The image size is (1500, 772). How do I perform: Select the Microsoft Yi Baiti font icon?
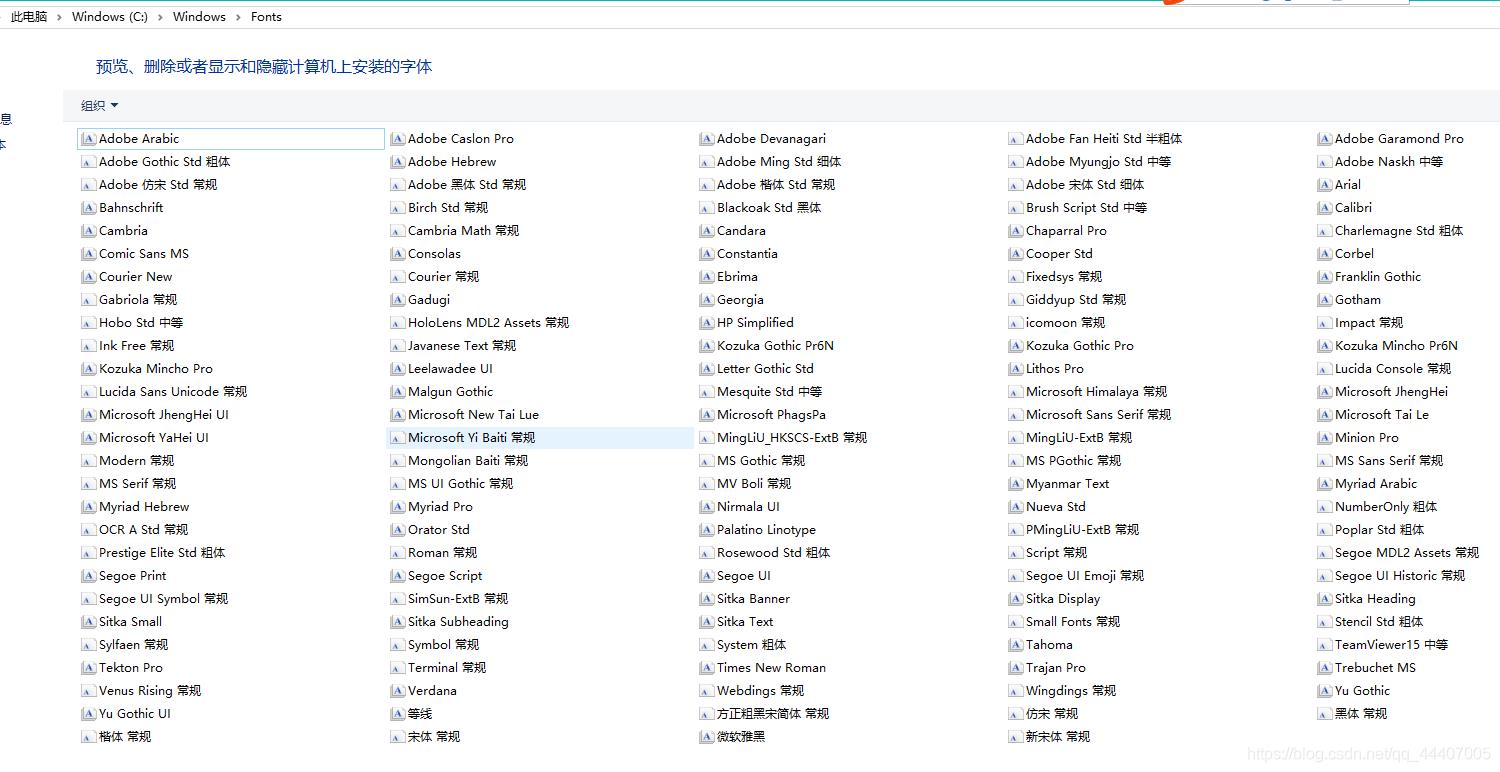(x=397, y=438)
